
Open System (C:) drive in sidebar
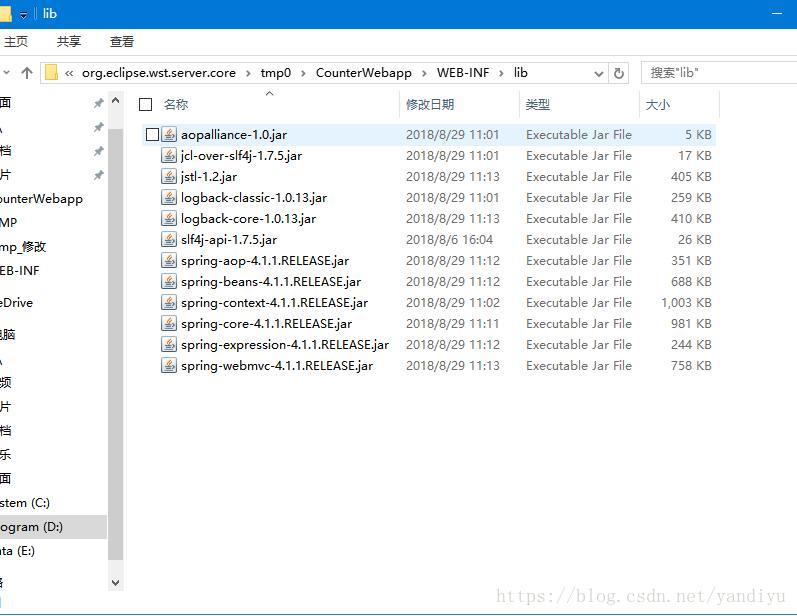point(25,503)
